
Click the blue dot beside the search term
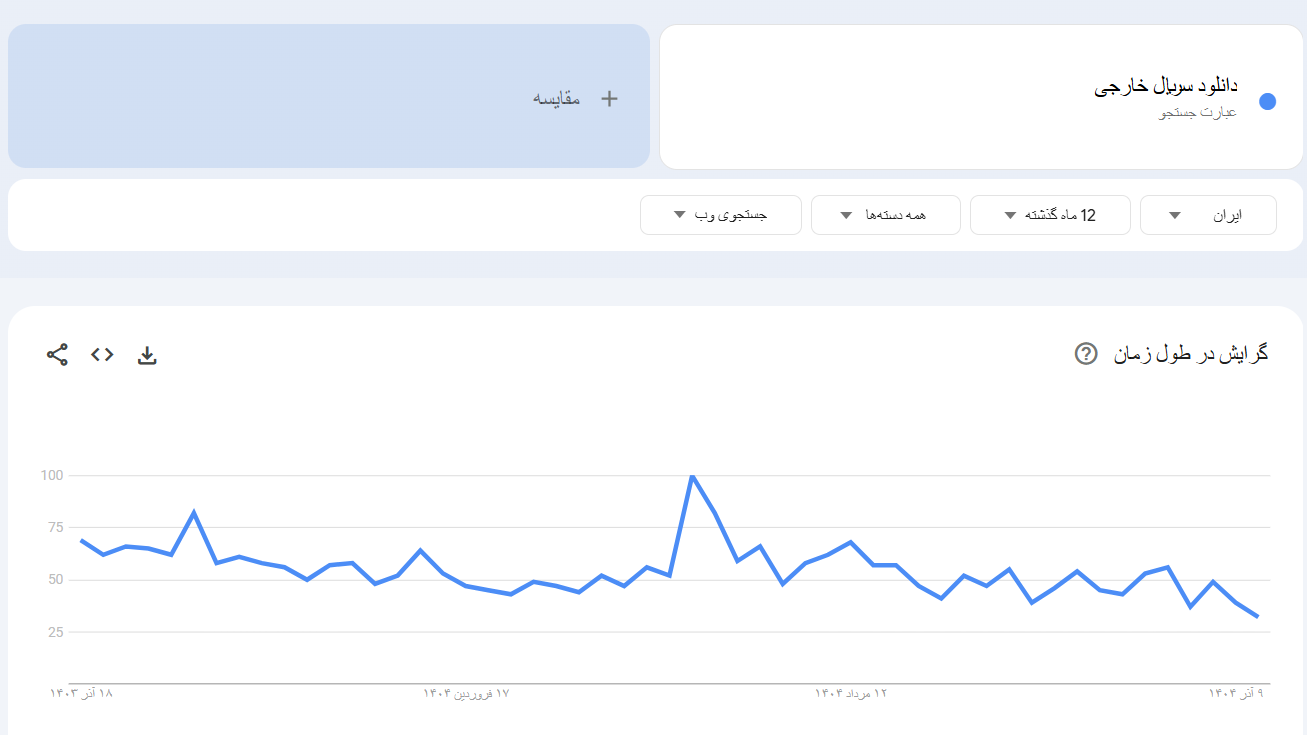click(1267, 101)
